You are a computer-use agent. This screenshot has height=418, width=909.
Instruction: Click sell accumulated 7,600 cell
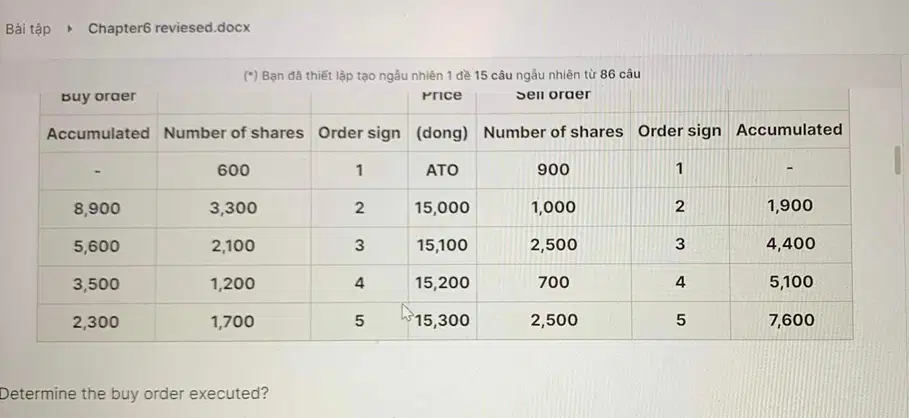point(791,320)
